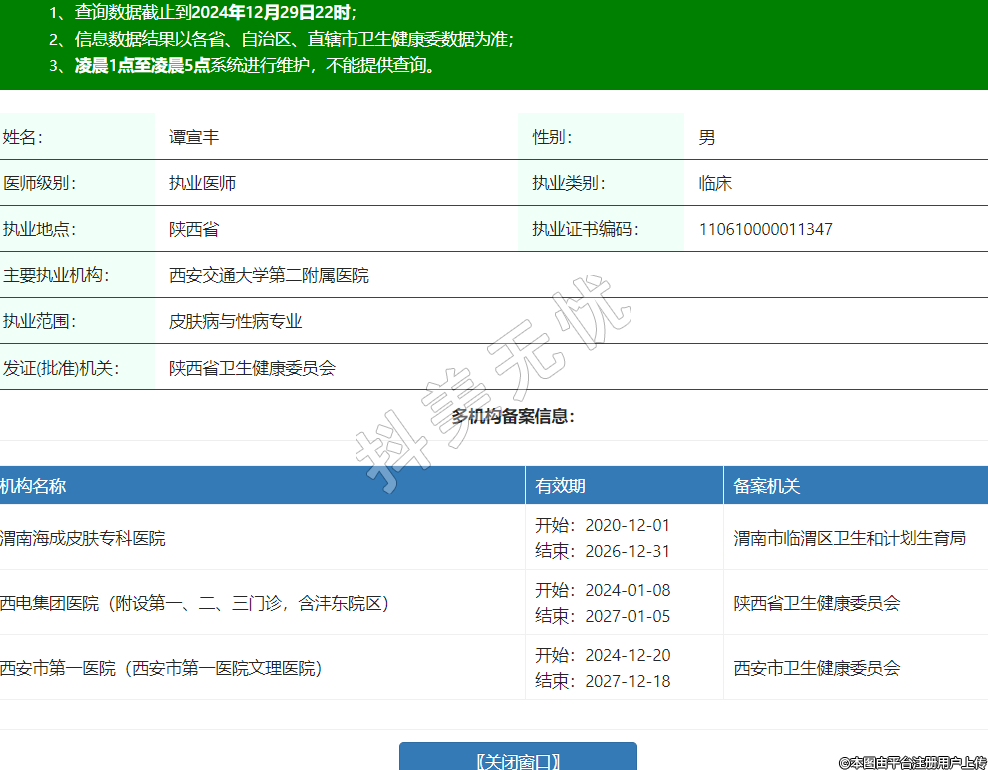Click the issuing authority value beside 发证(批准)机关
The width and height of the screenshot is (988, 770).
(252, 367)
